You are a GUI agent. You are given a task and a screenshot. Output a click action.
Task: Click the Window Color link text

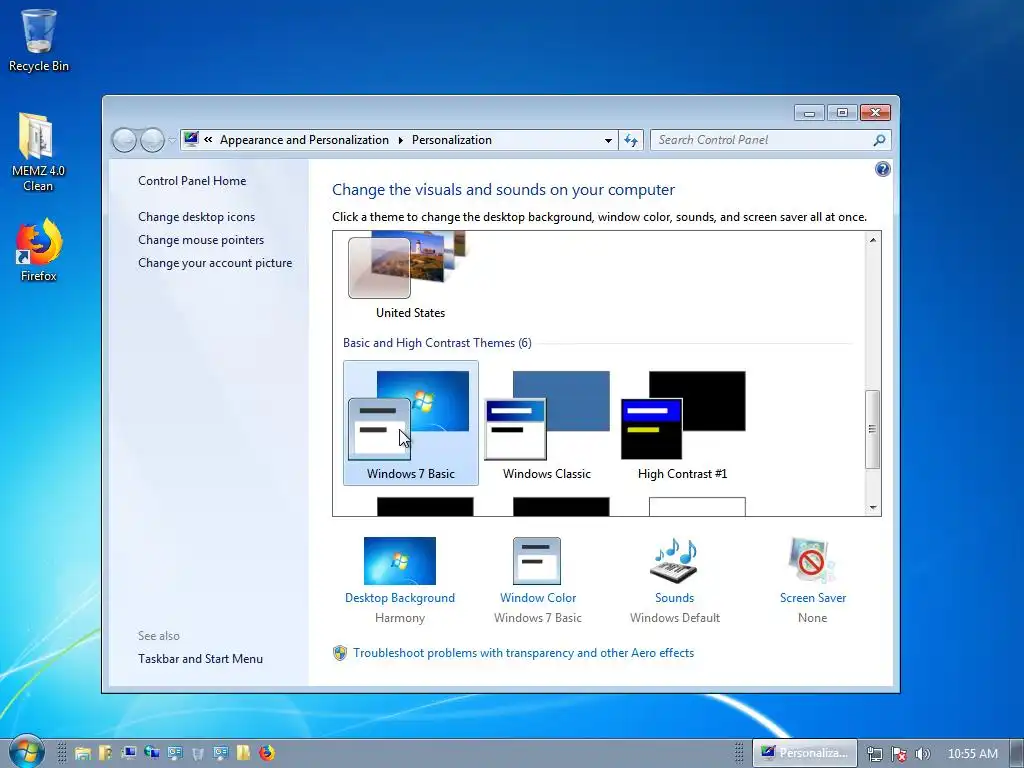538,598
